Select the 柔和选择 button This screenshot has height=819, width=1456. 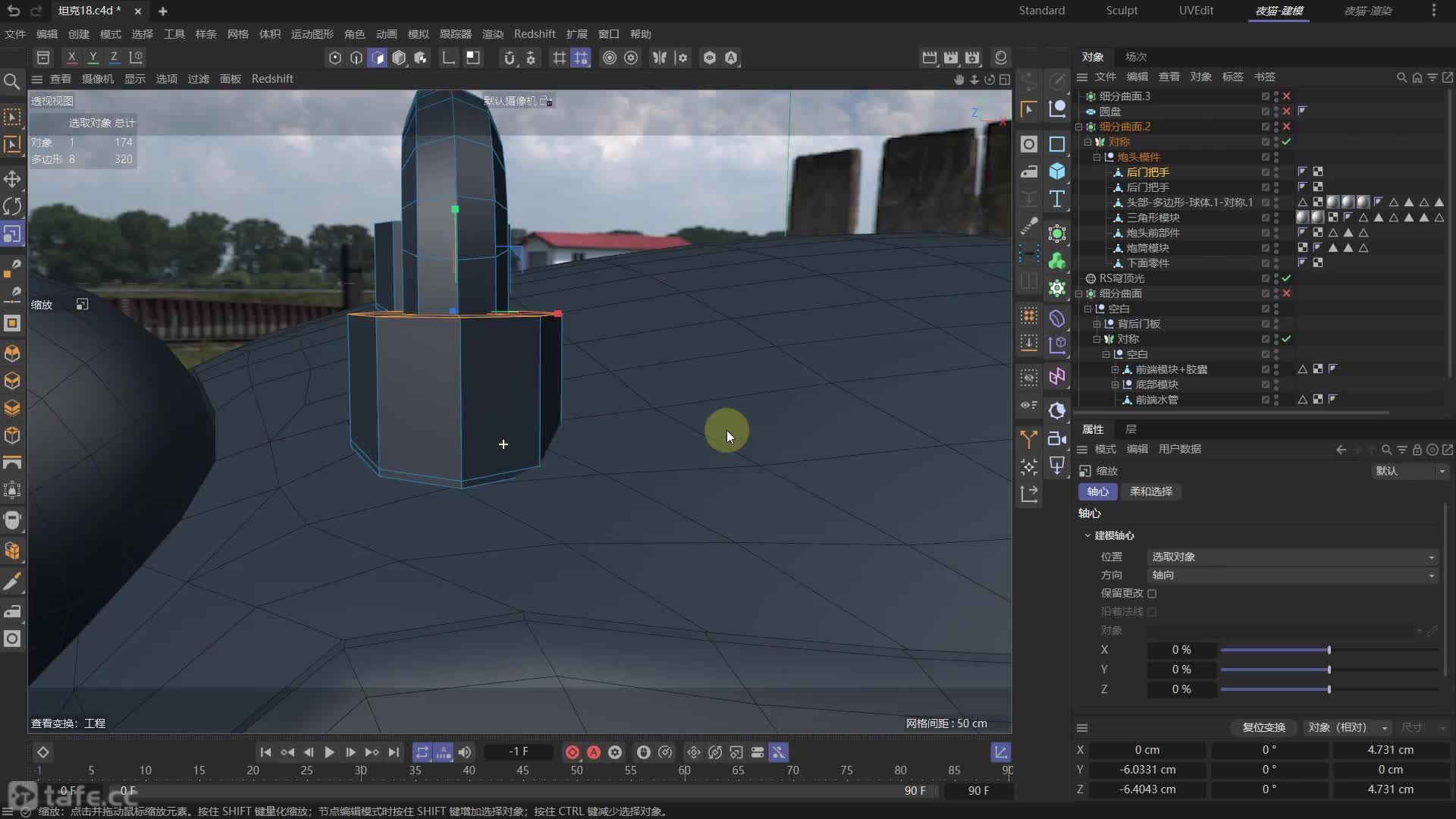tap(1150, 491)
